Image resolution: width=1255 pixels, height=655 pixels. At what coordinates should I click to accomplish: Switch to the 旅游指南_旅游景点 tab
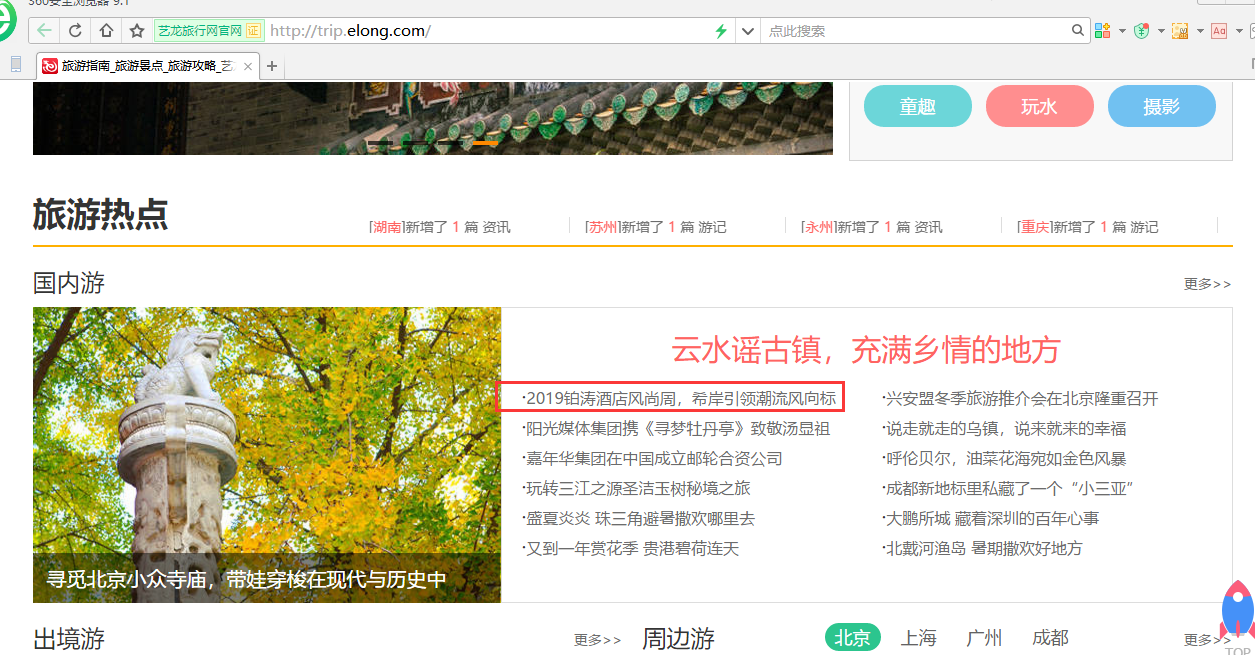pos(147,66)
